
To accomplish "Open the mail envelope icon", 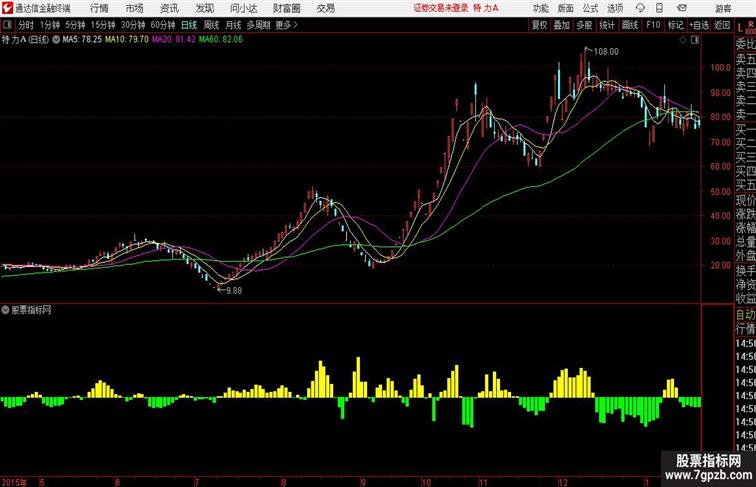I will pyautogui.click(x=682, y=8).
